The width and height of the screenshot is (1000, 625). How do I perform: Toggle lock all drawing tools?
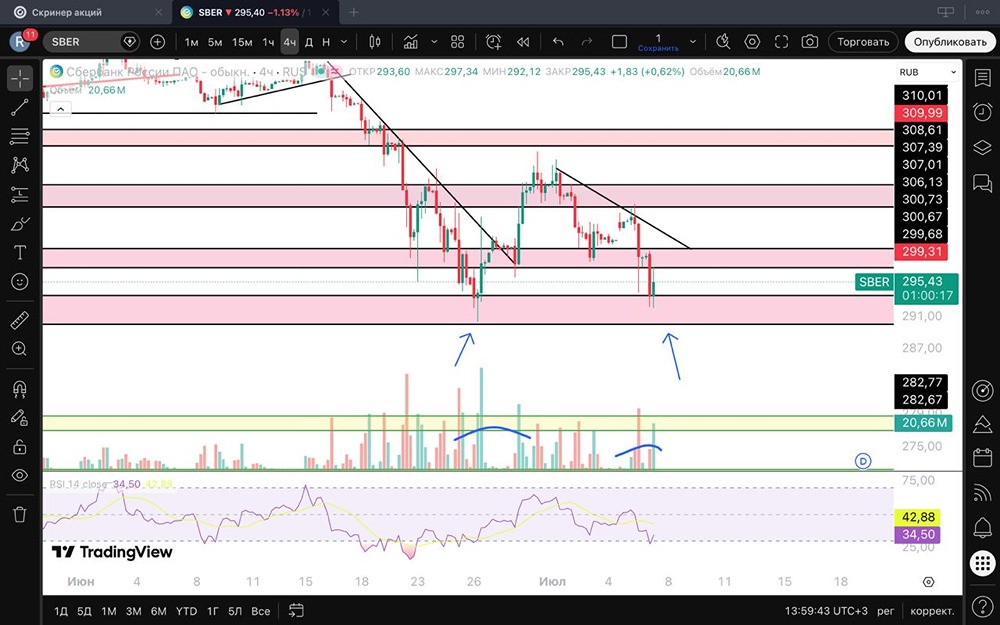click(20, 446)
